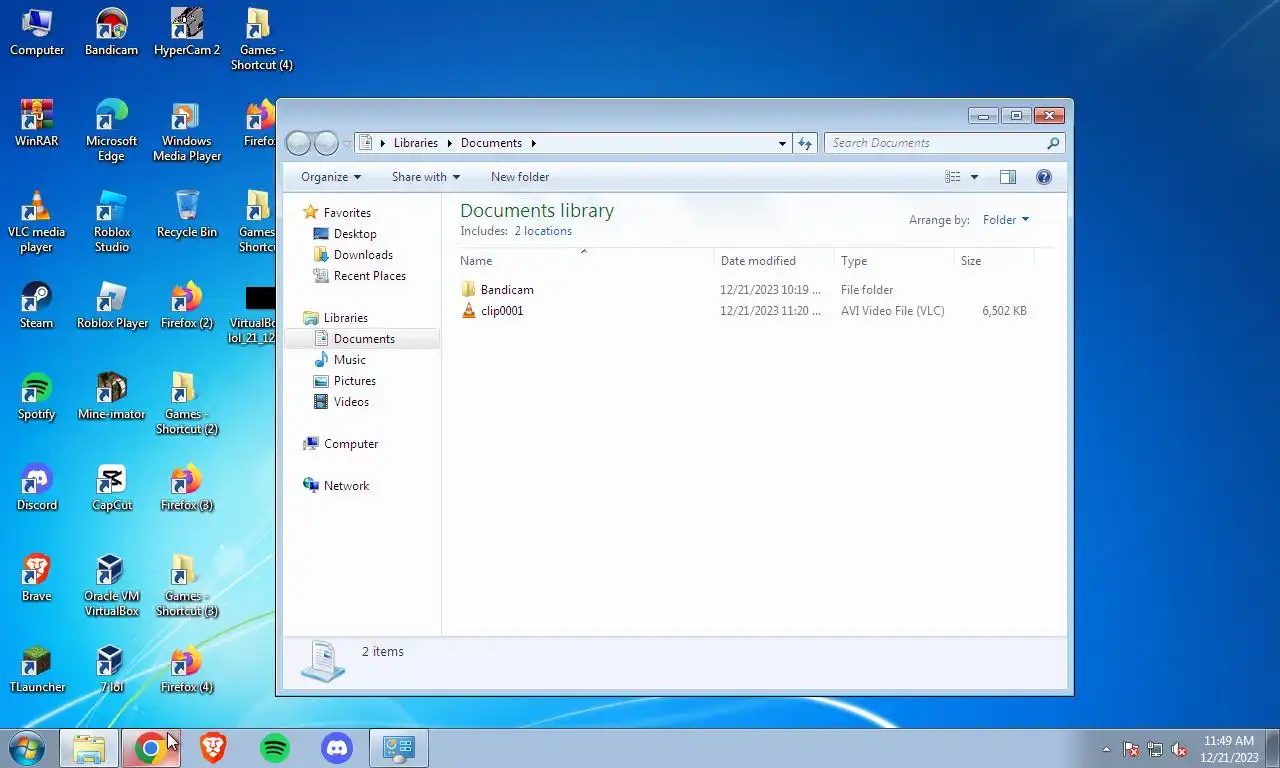Image resolution: width=1280 pixels, height=768 pixels.
Task: Click the muted volume tray icon
Action: [1179, 749]
